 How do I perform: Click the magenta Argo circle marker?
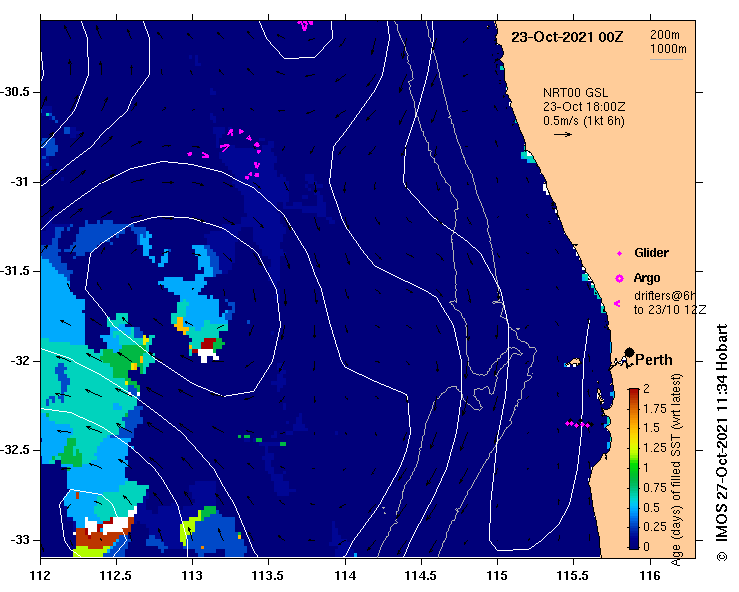(619, 279)
